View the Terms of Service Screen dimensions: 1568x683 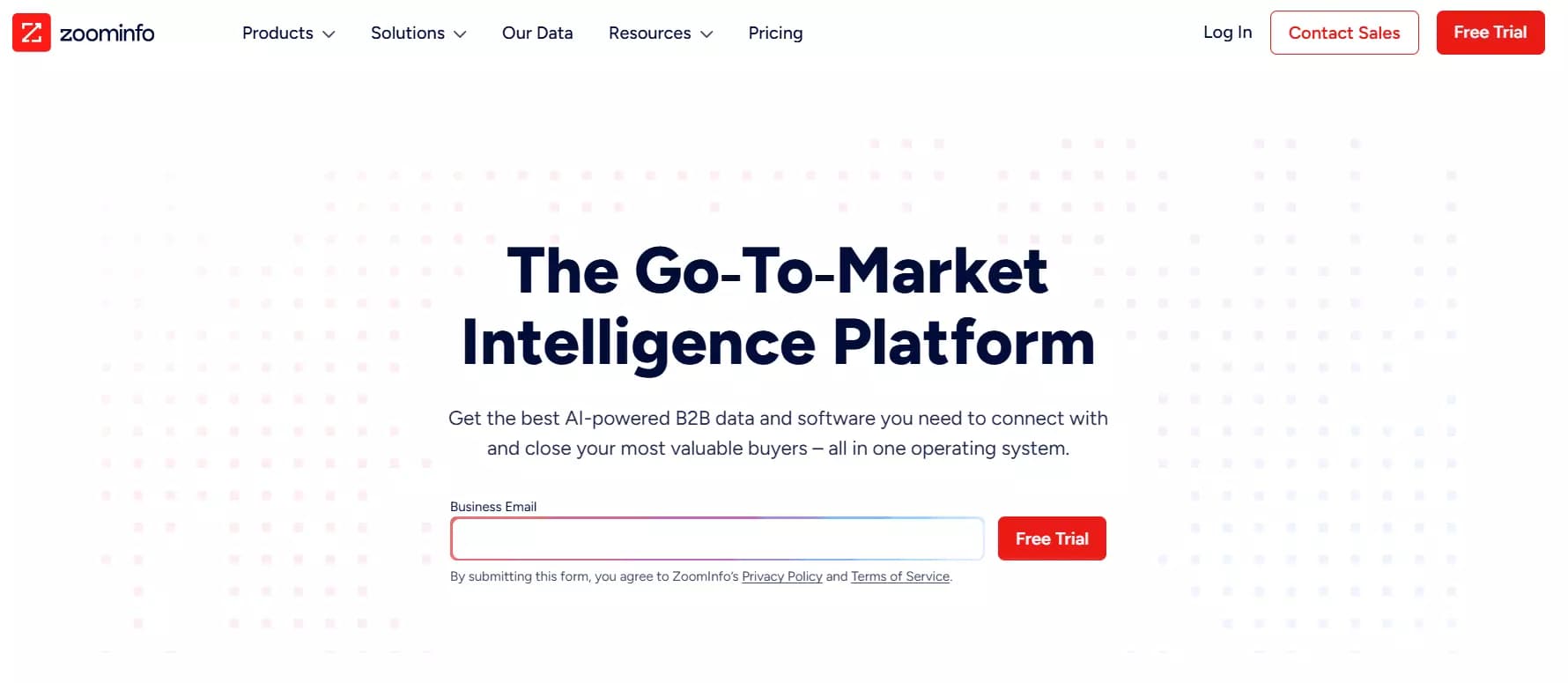tap(900, 575)
